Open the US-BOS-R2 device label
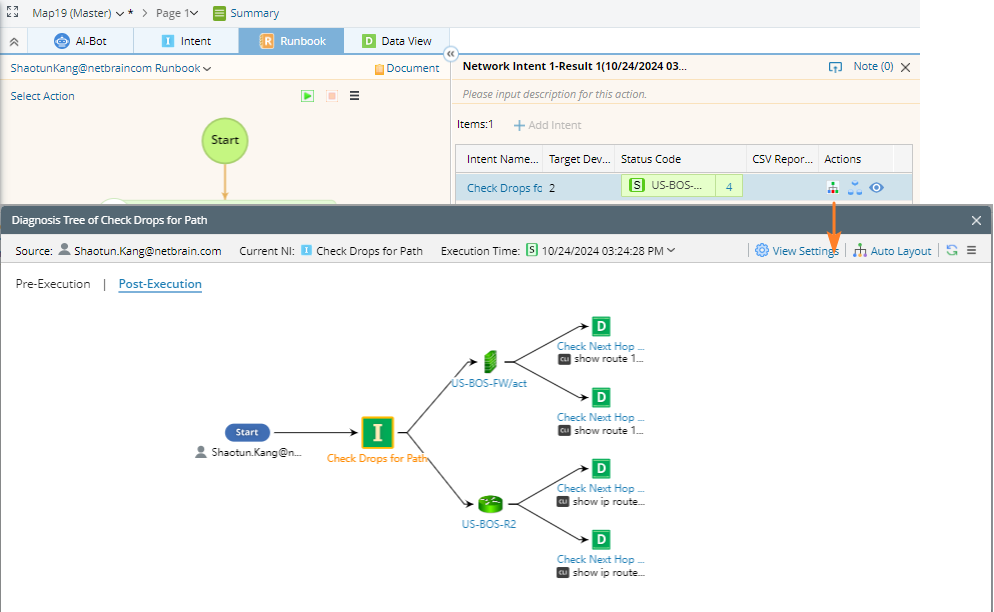Viewport: 994px width, 612px height. pyautogui.click(x=489, y=524)
